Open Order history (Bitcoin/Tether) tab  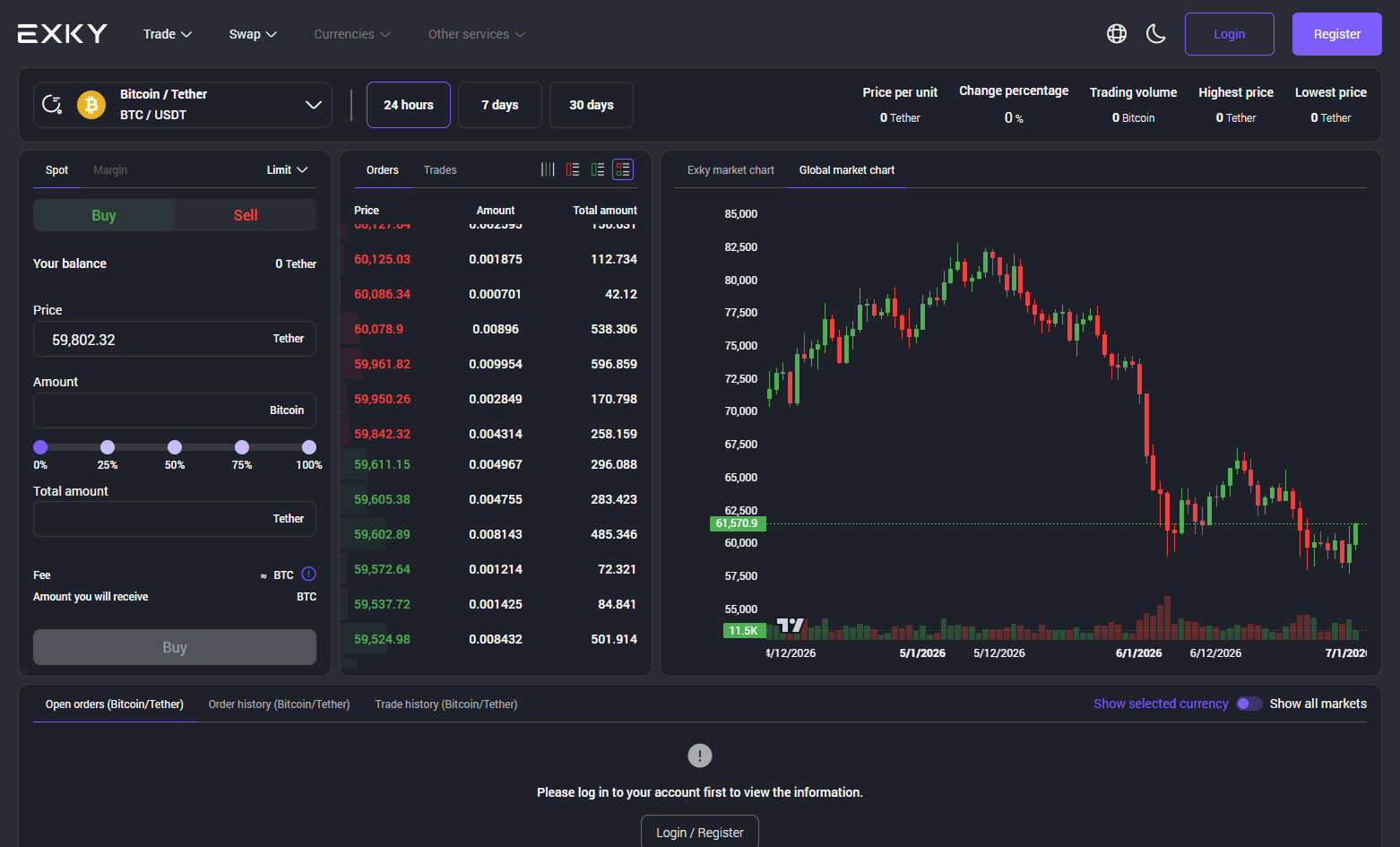(279, 704)
